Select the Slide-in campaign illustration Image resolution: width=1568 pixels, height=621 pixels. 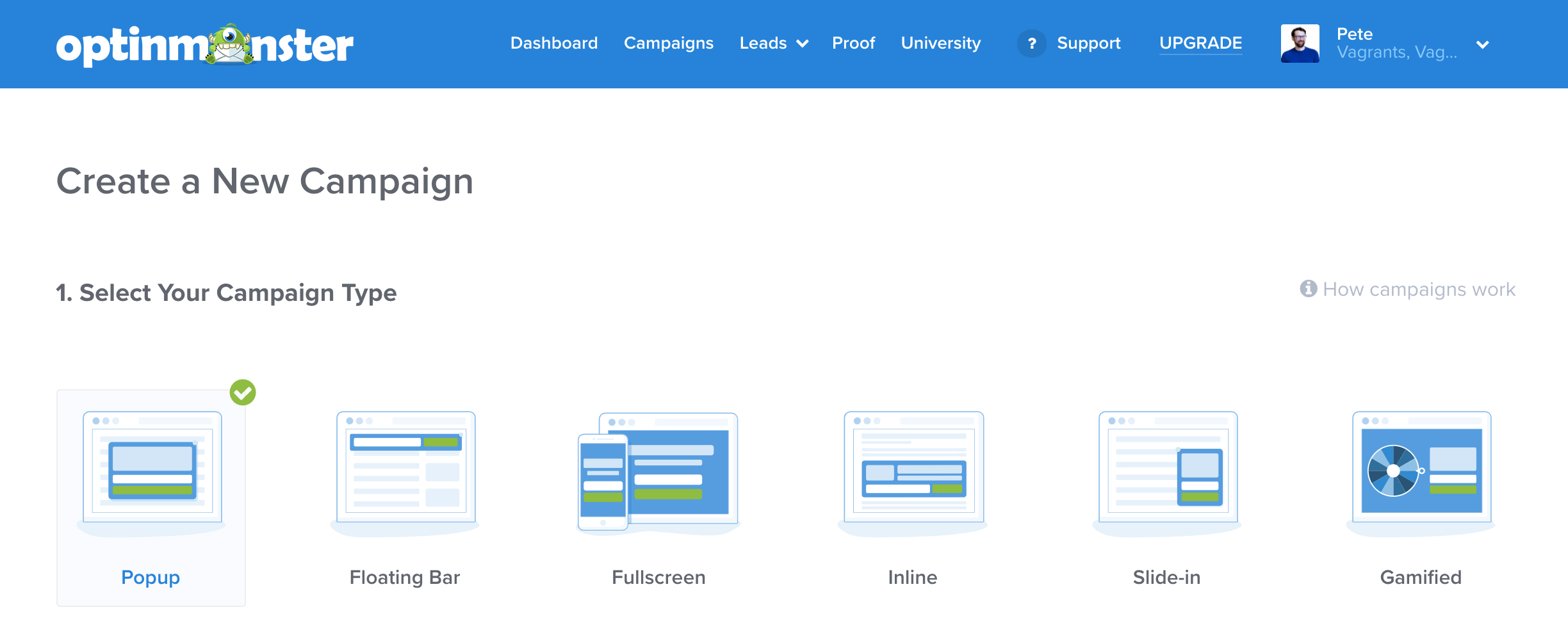coord(1167,473)
